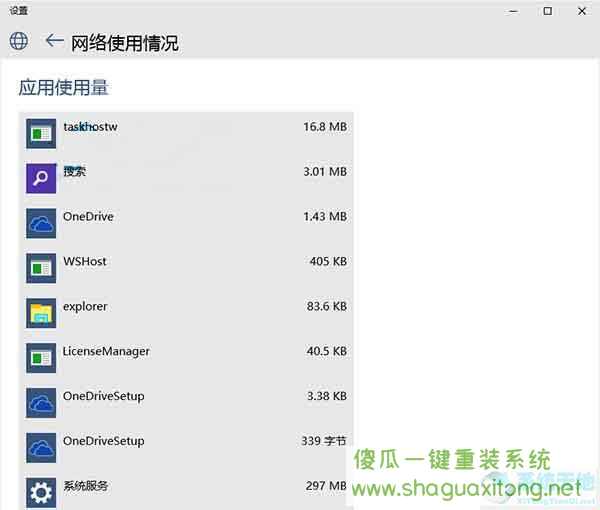600x510 pixels.
Task: Select OneDriveSetup name in 3.38 KB row
Action: (104, 396)
